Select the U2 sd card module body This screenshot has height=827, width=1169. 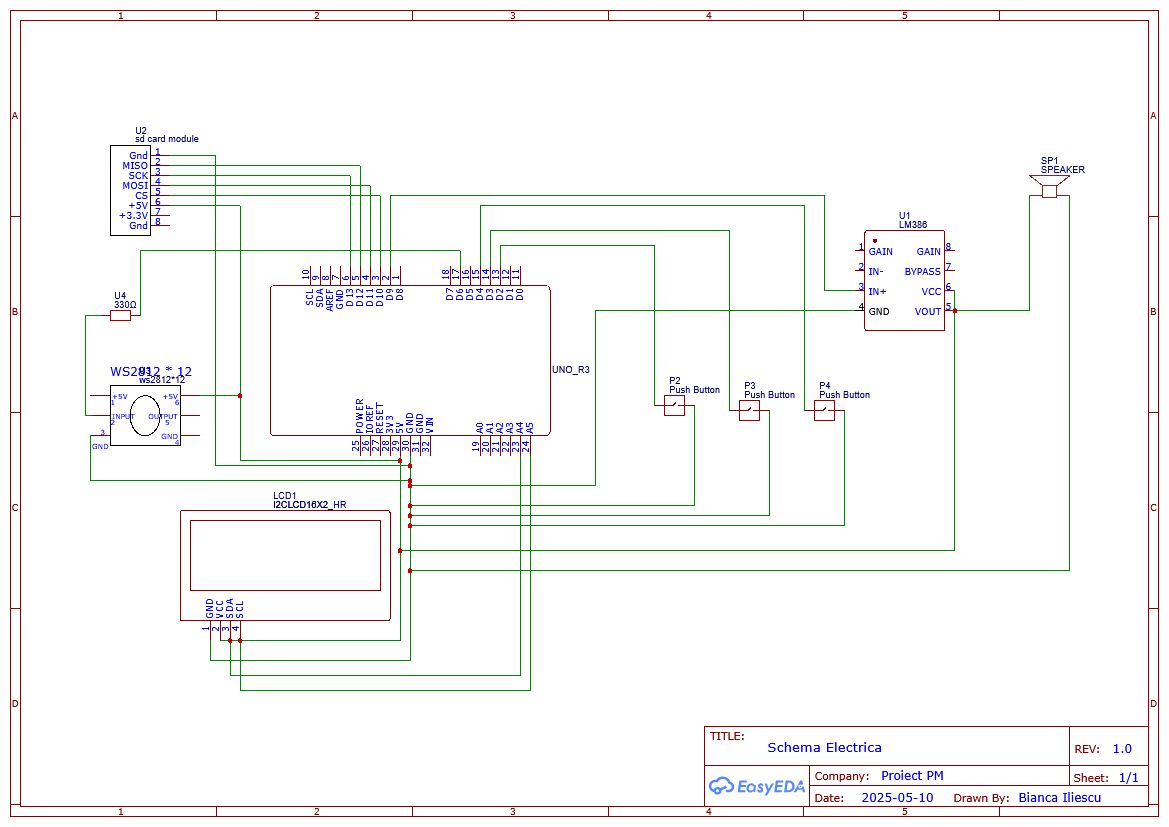click(x=130, y=191)
